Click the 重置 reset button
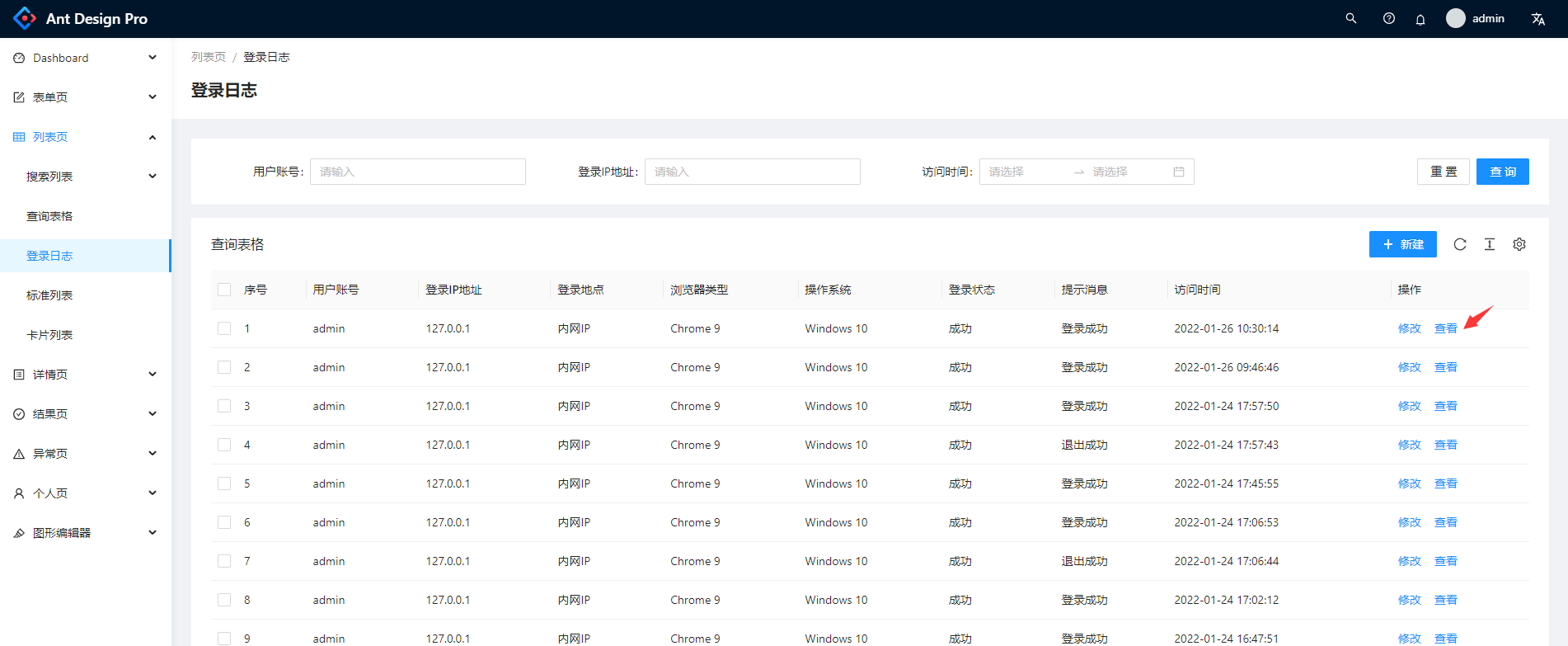Viewport: 1568px width, 646px height. [x=1444, y=172]
